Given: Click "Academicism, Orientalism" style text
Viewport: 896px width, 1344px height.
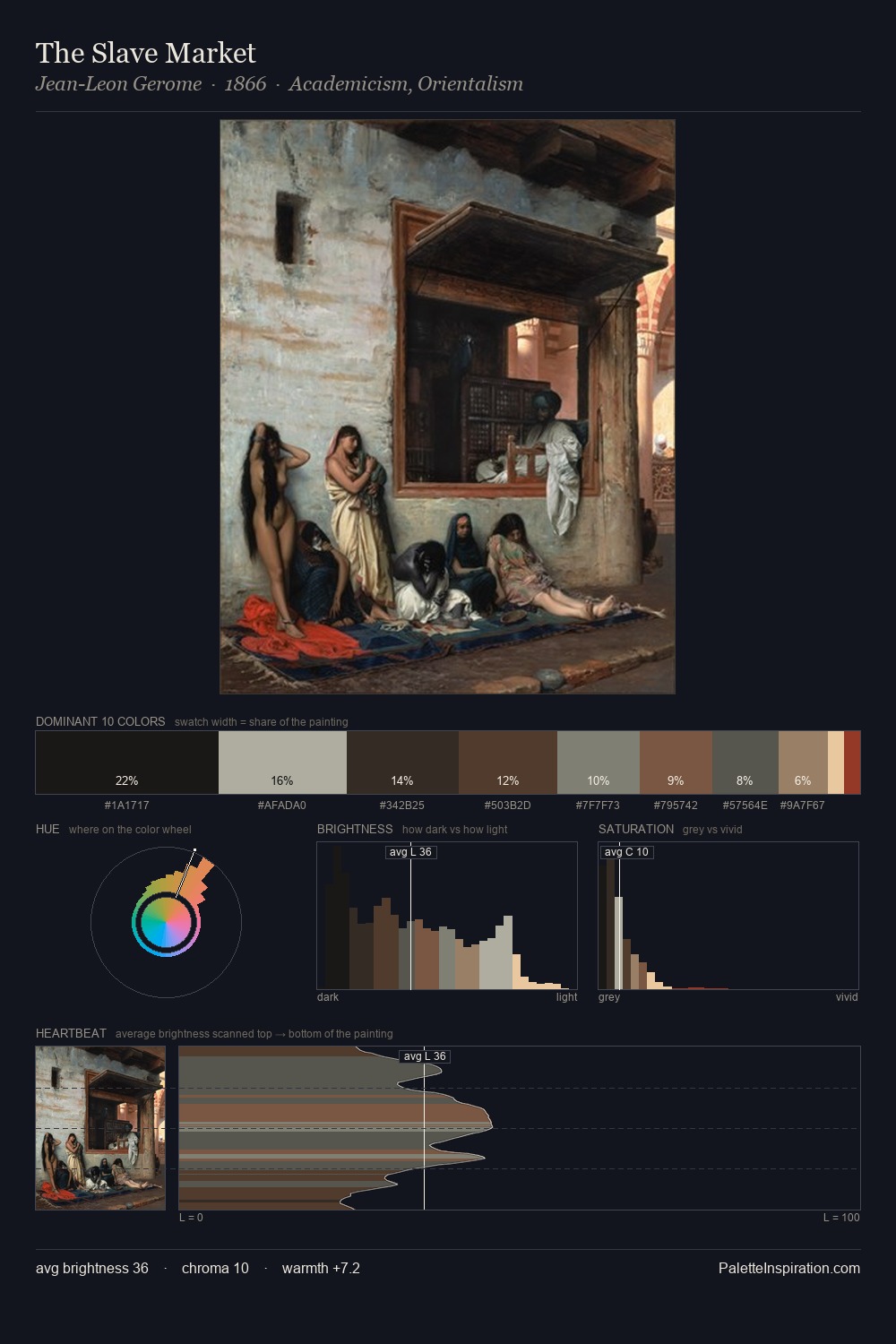Looking at the screenshot, I should tap(406, 84).
